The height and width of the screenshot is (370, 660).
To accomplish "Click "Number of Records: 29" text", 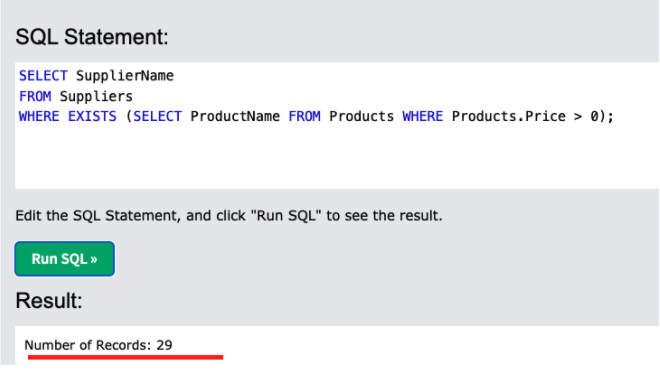I will pyautogui.click(x=98, y=345).
